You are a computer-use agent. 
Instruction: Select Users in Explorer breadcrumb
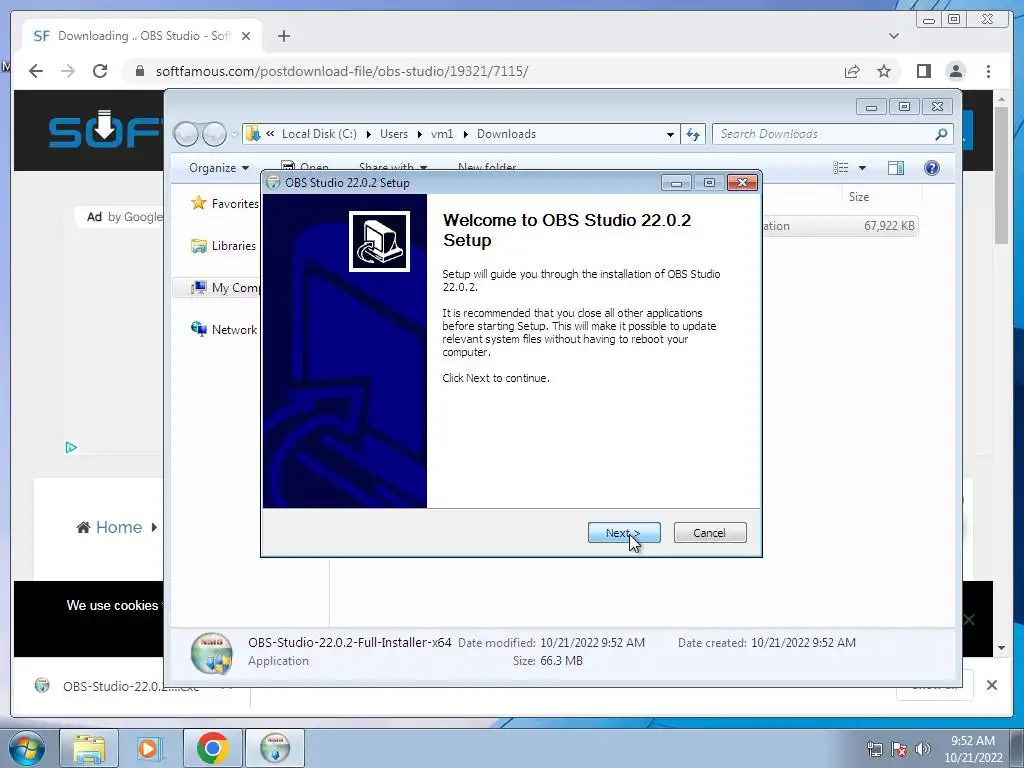point(394,134)
